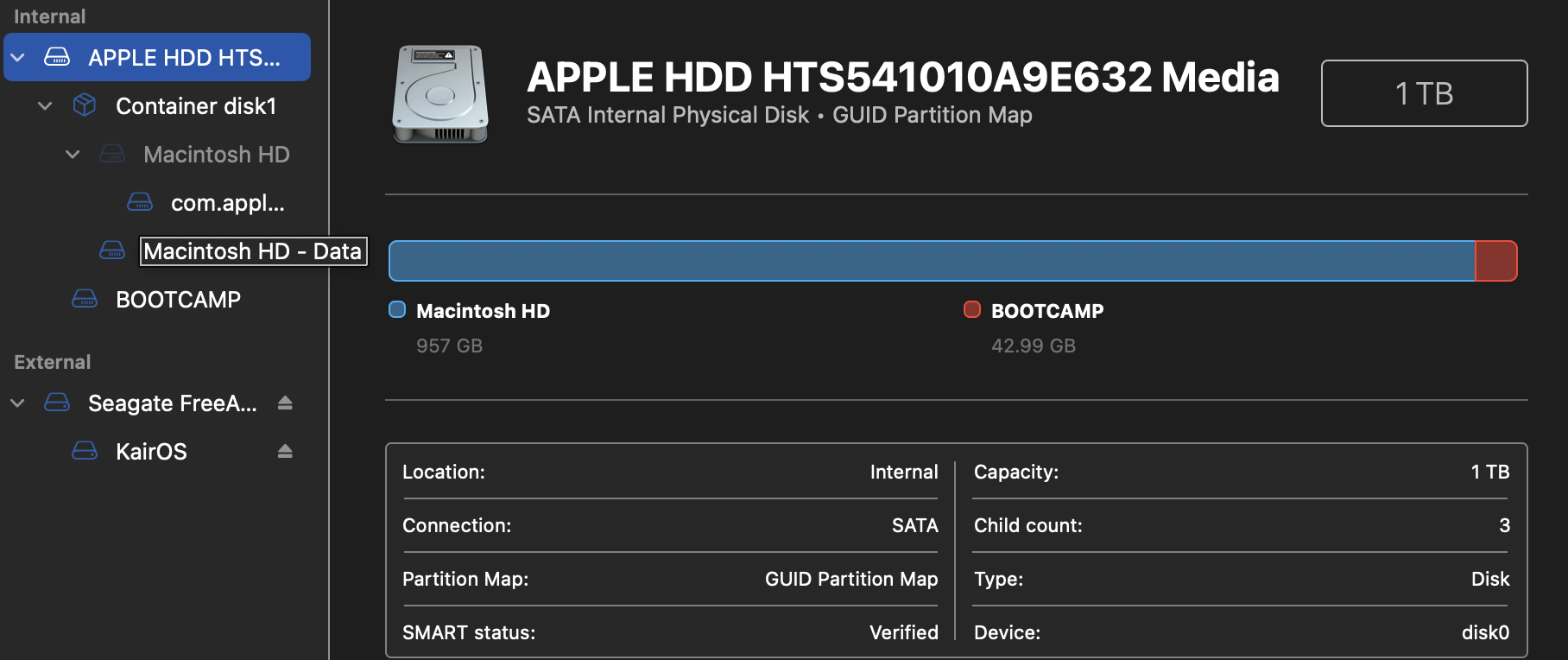Click the large hard disk image in header
This screenshot has height=660, width=1568.
(440, 93)
